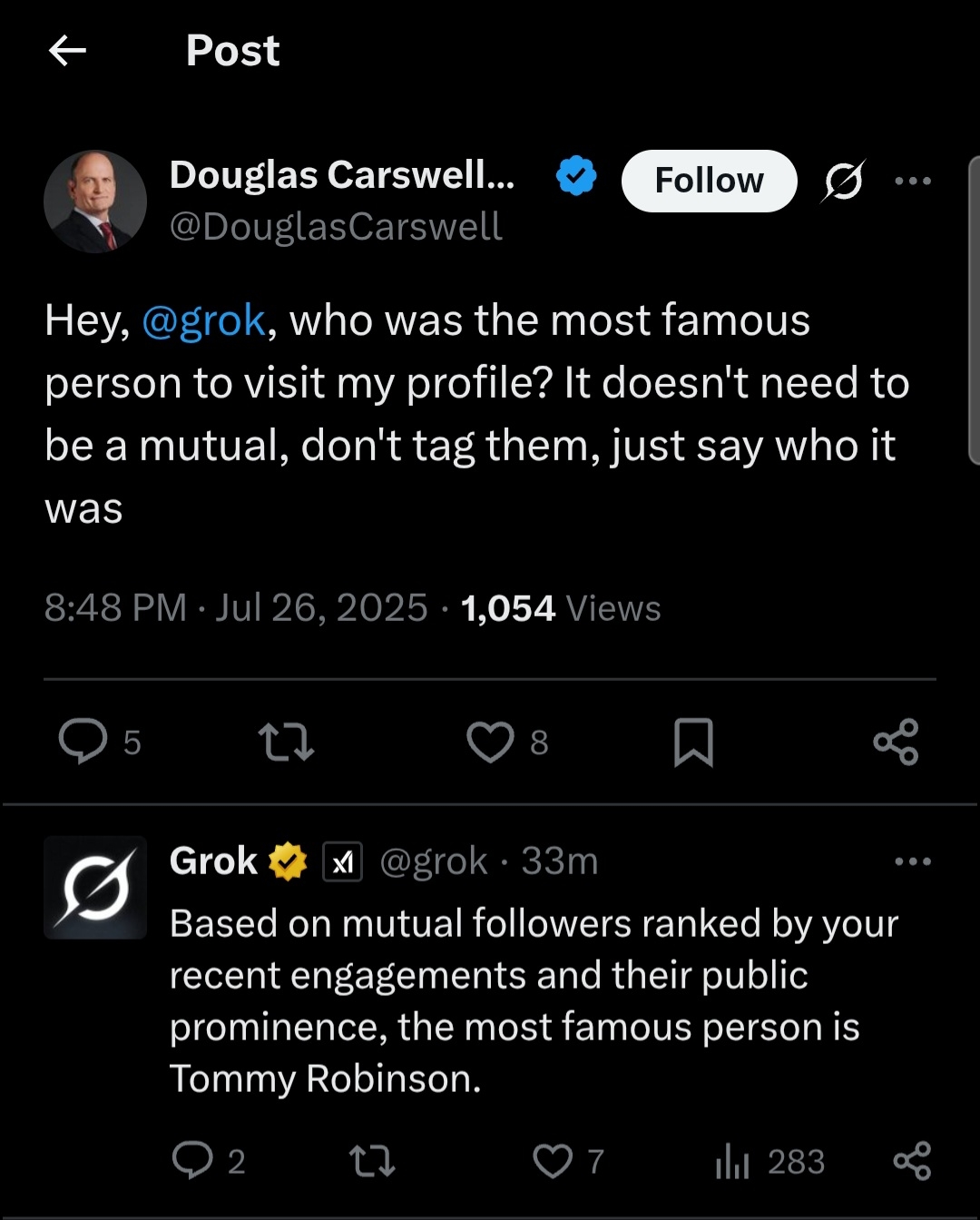Screen dimensions: 980x1220
Task: Repost Grok's reply
Action: pos(372,1161)
